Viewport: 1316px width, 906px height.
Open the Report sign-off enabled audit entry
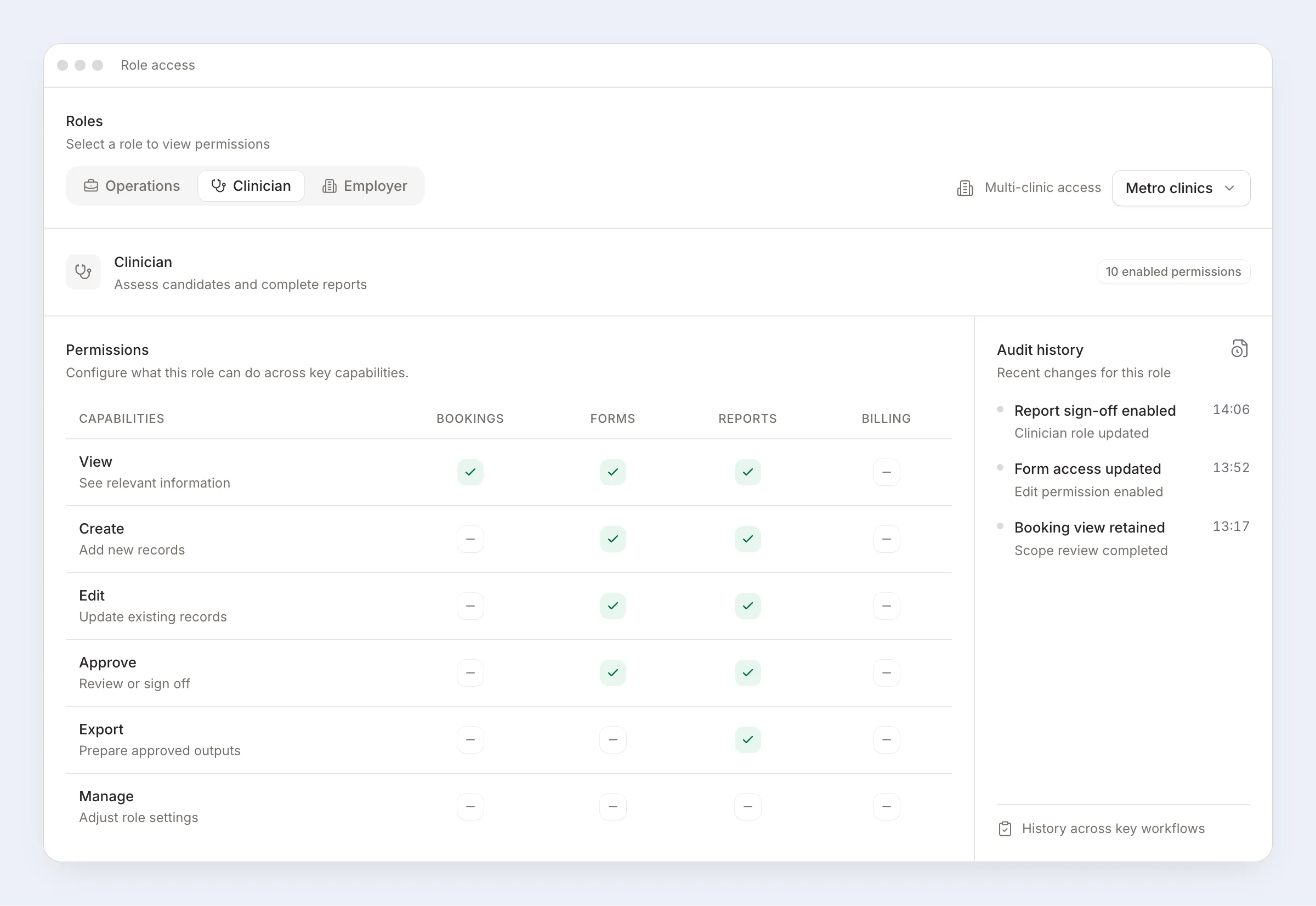[1123, 422]
